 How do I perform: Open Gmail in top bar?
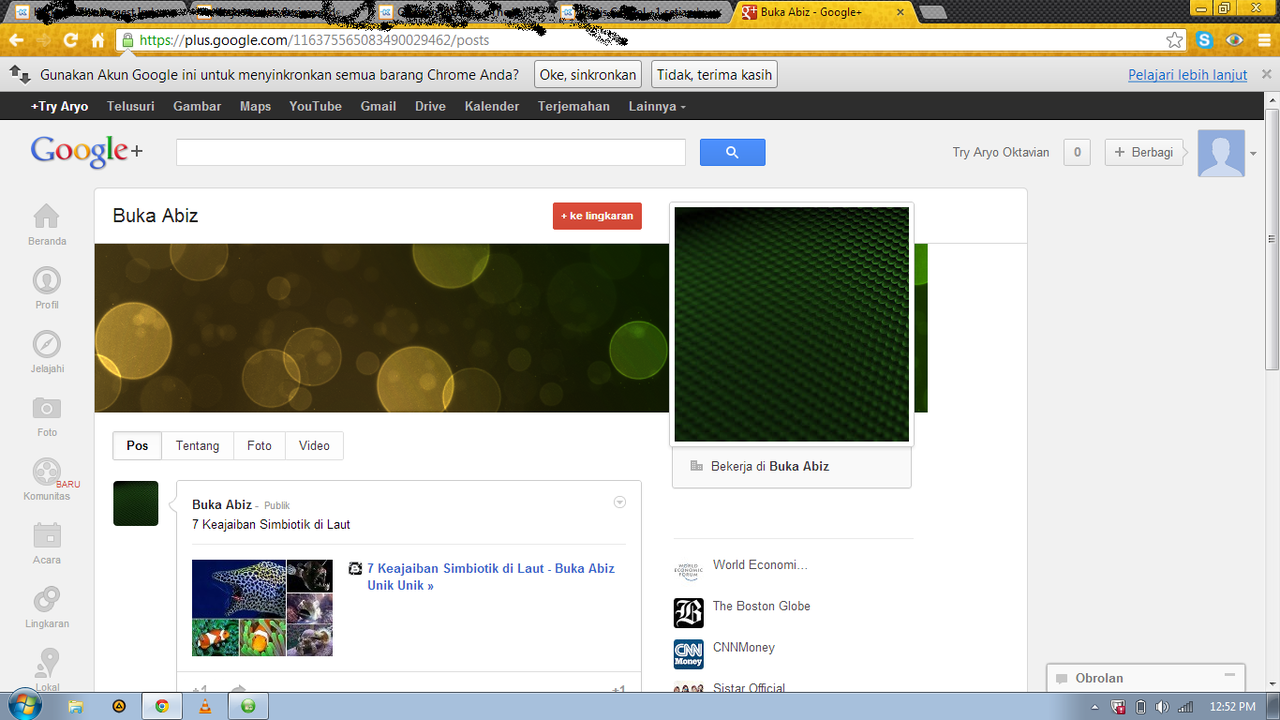coord(378,106)
